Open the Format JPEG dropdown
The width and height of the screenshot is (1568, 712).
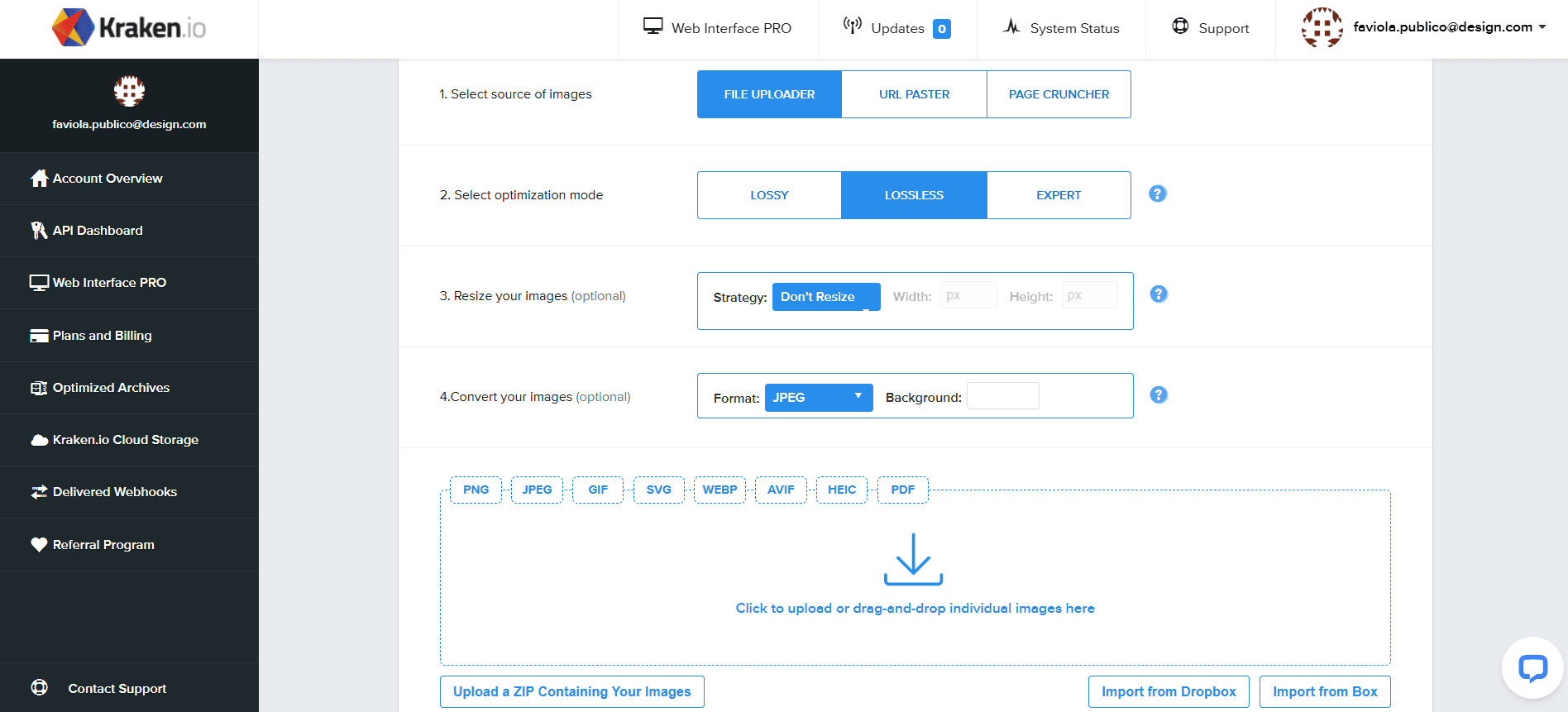(819, 398)
